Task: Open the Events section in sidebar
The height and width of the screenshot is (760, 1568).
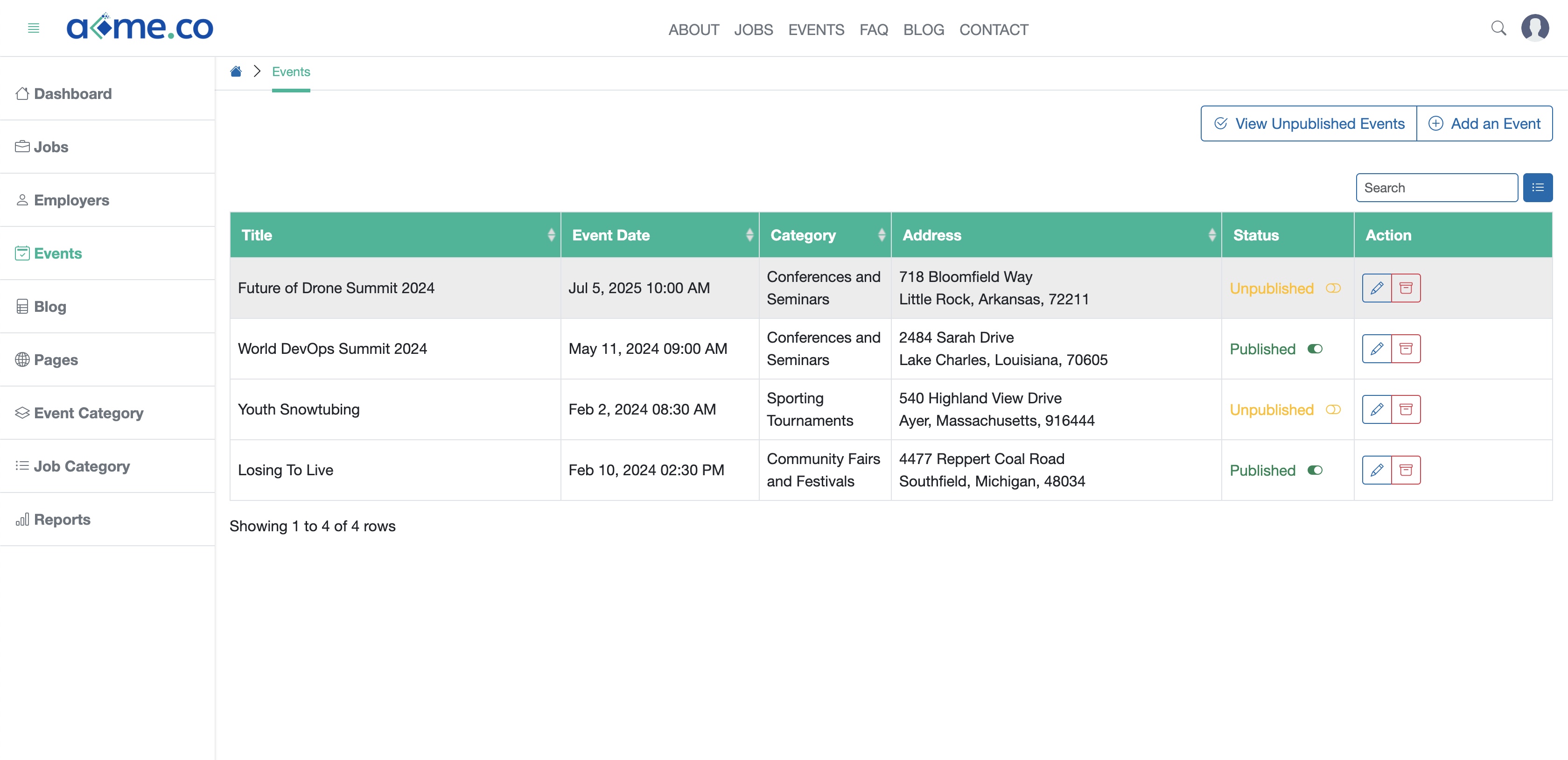Action: pos(58,253)
